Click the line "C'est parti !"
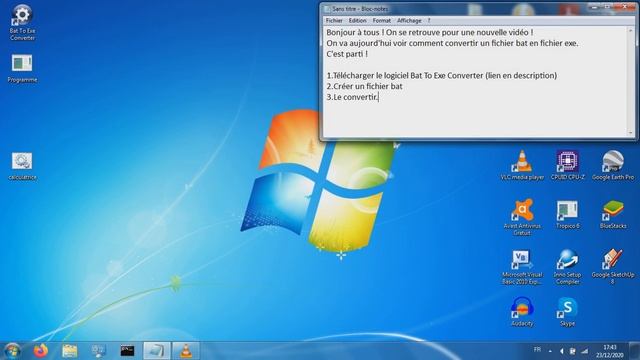The image size is (640, 360). coord(347,54)
